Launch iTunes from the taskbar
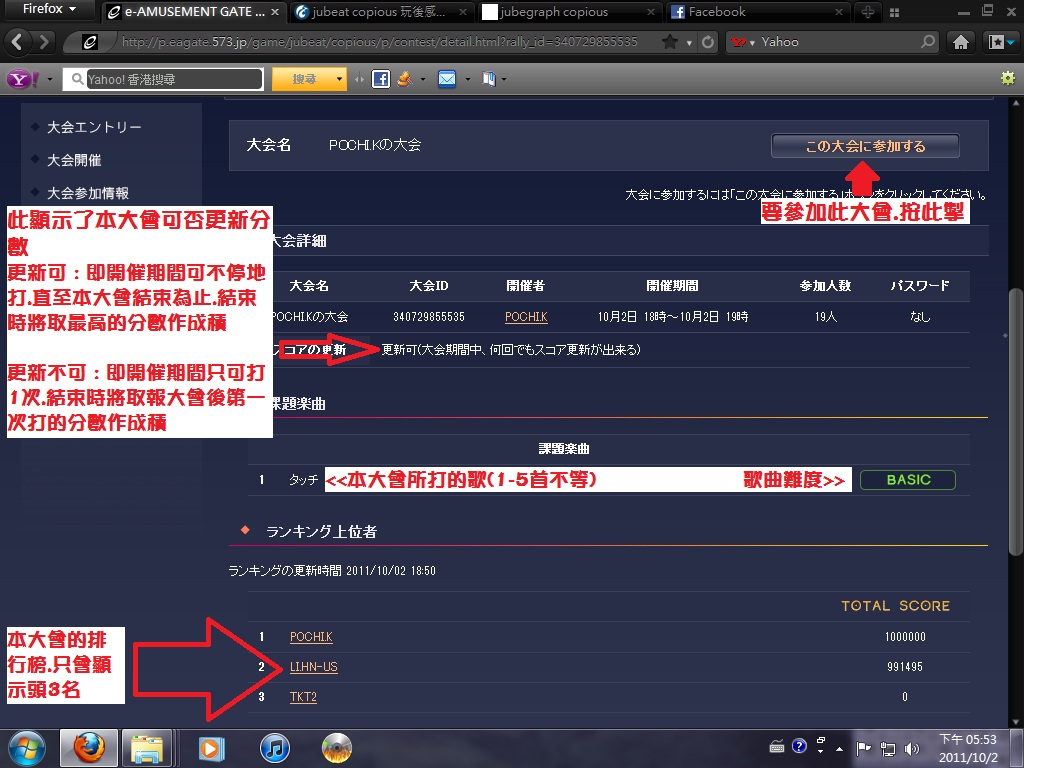 pyautogui.click(x=274, y=747)
